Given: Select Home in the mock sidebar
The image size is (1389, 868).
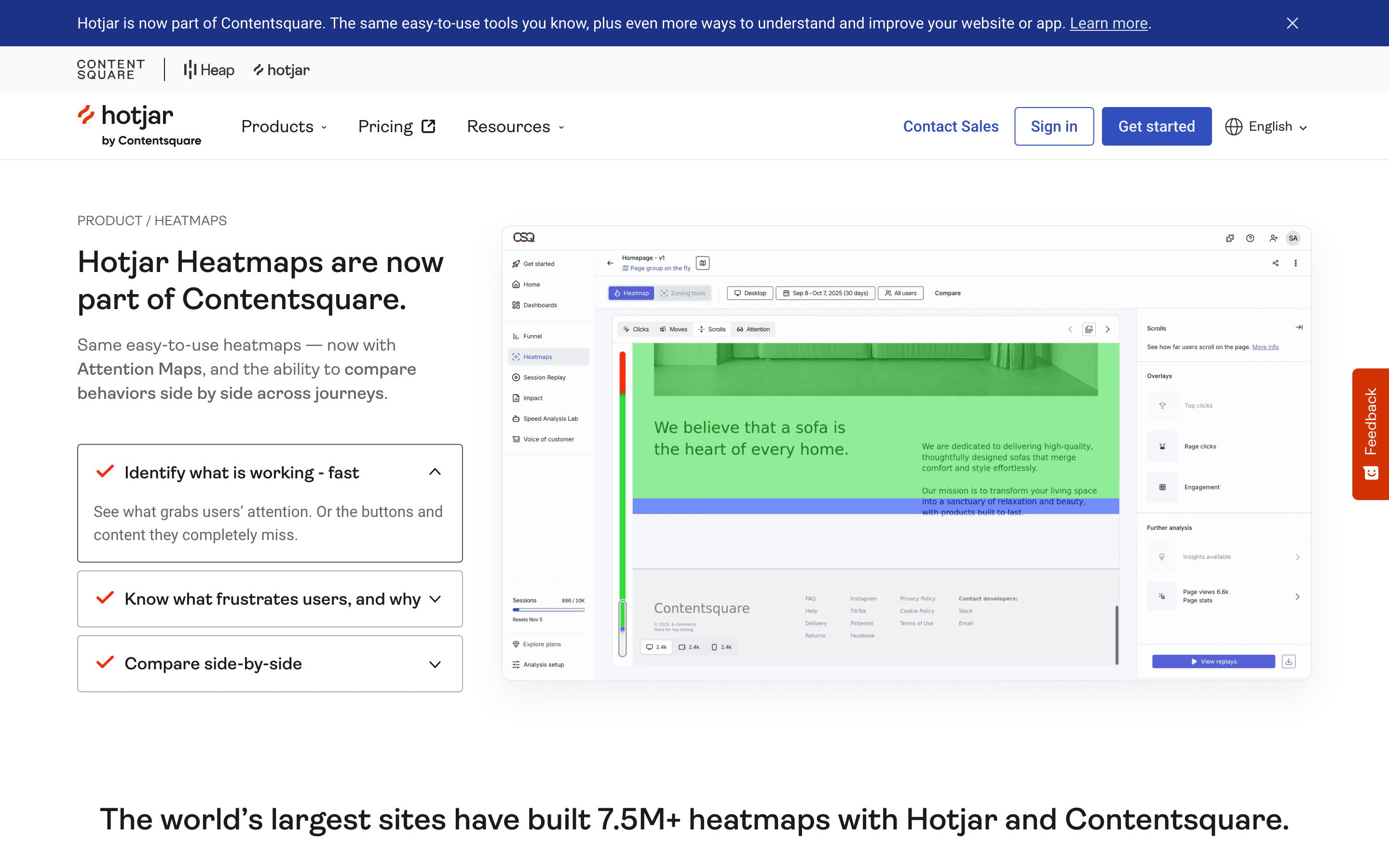Looking at the screenshot, I should pyautogui.click(x=526, y=285).
